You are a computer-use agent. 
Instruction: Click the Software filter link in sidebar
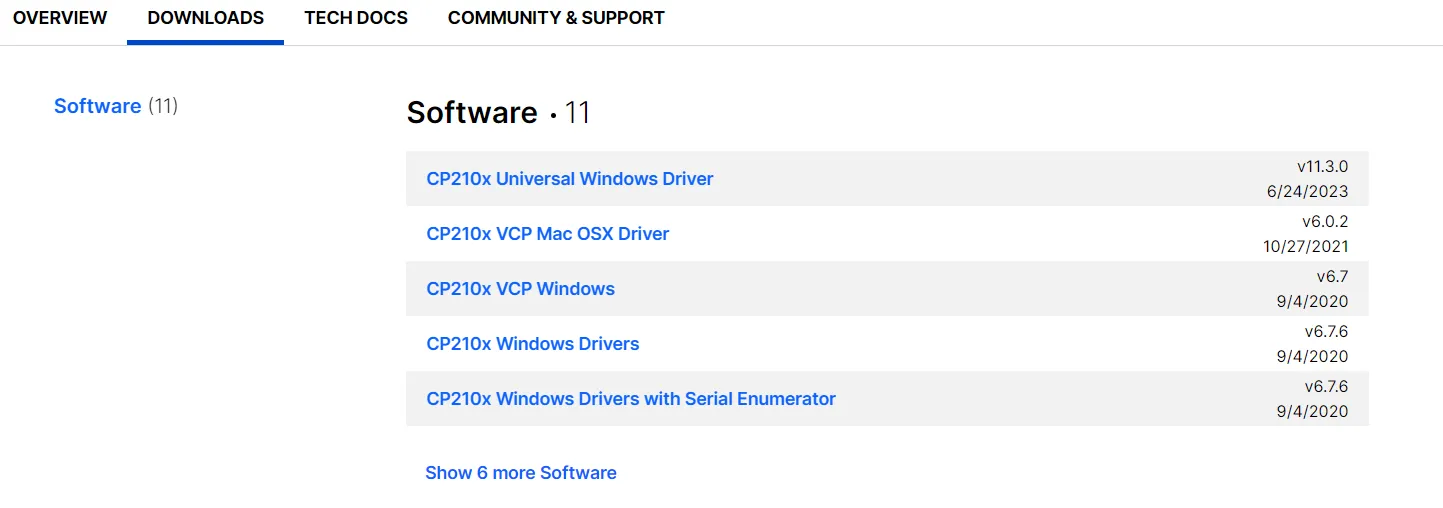pyautogui.click(x=97, y=106)
